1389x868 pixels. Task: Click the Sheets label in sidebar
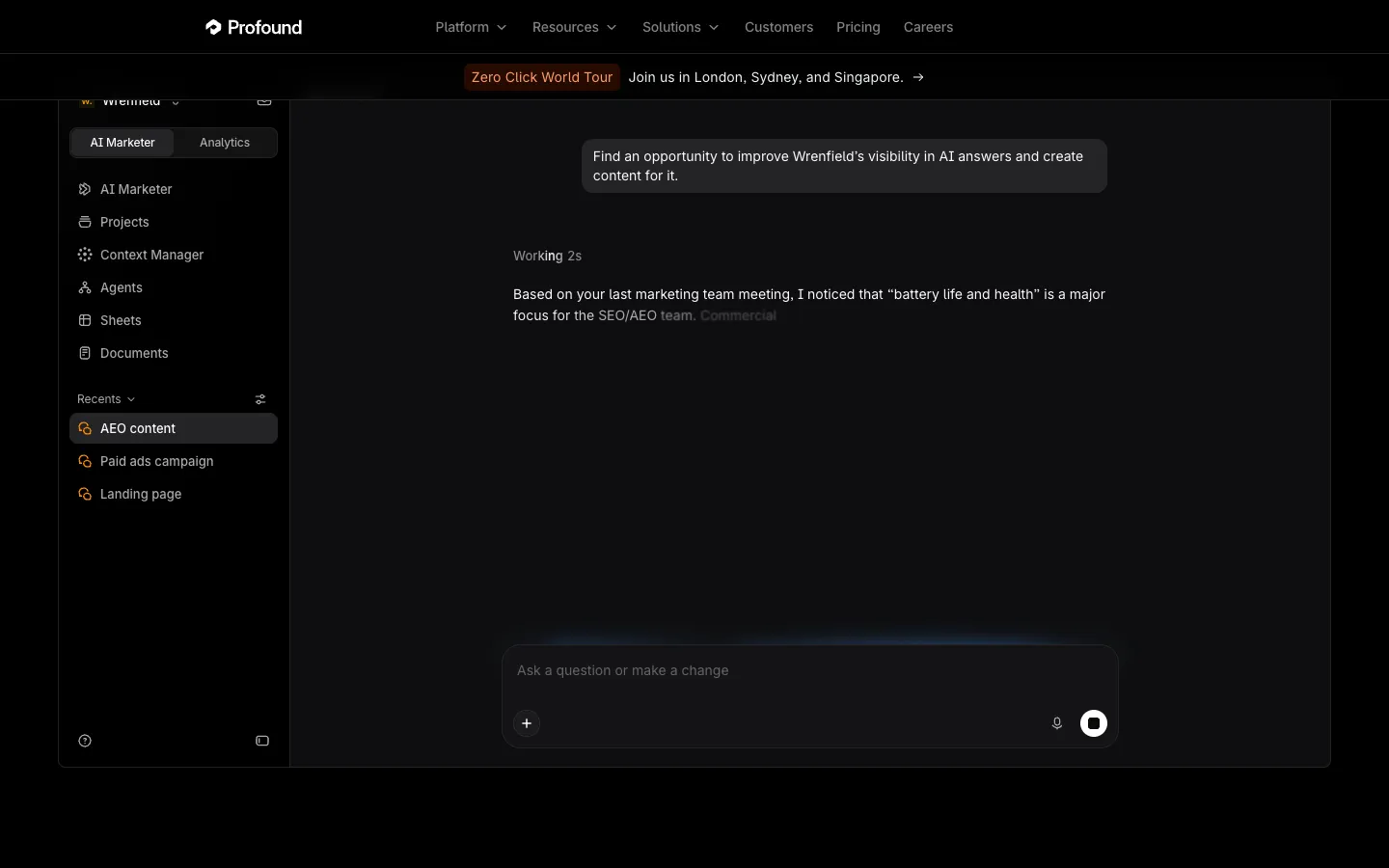pyautogui.click(x=121, y=320)
